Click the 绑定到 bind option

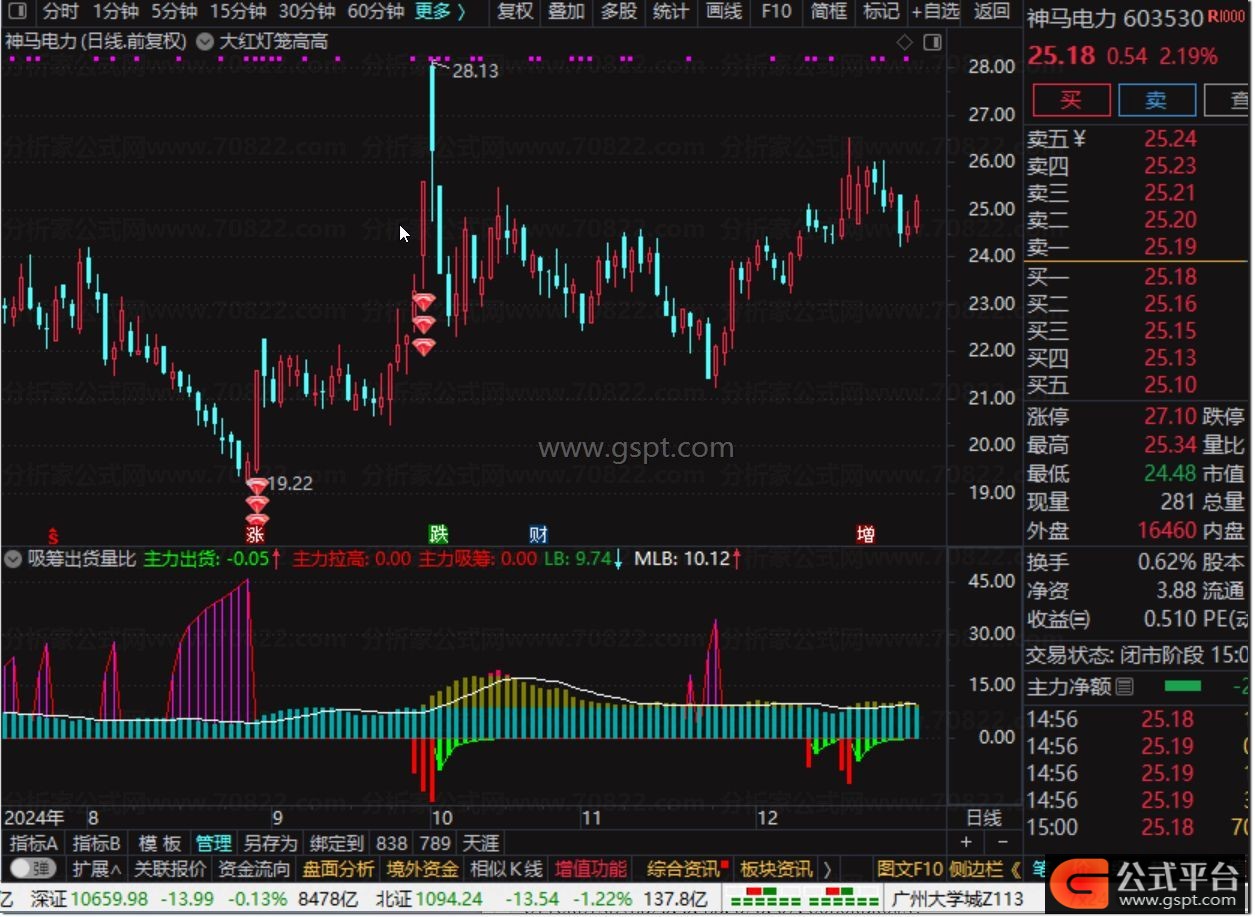click(x=337, y=843)
